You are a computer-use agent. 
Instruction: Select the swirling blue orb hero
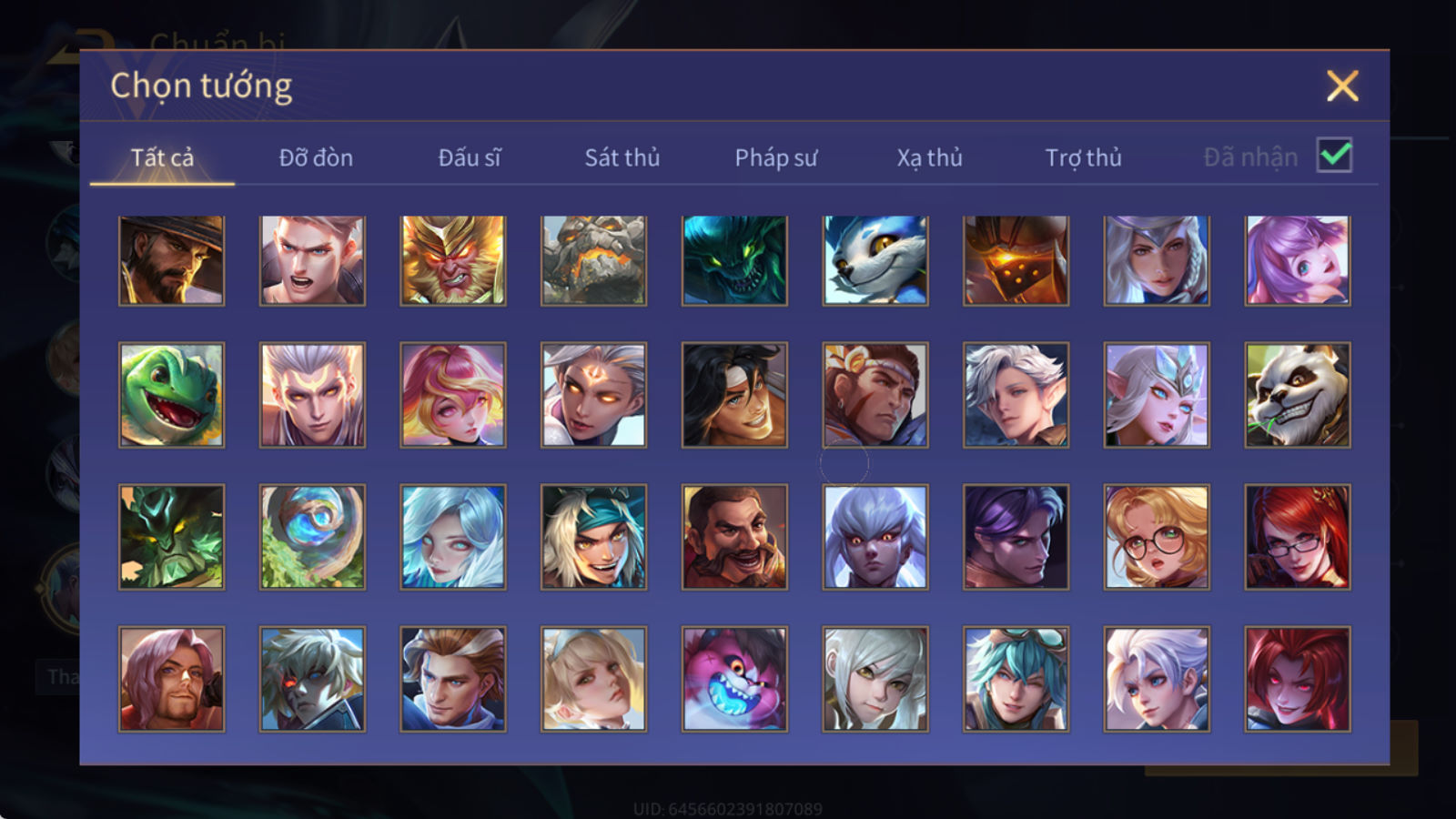pyautogui.click(x=312, y=537)
